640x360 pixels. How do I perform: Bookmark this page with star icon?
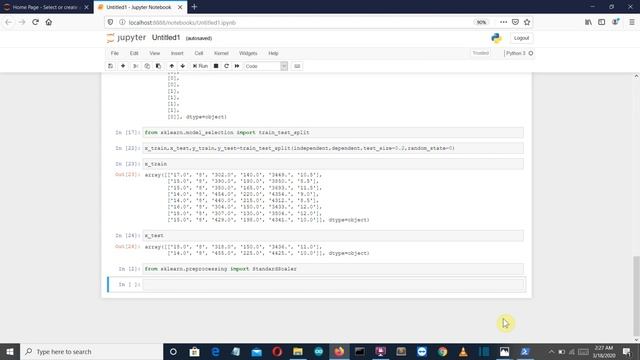[x=527, y=22]
